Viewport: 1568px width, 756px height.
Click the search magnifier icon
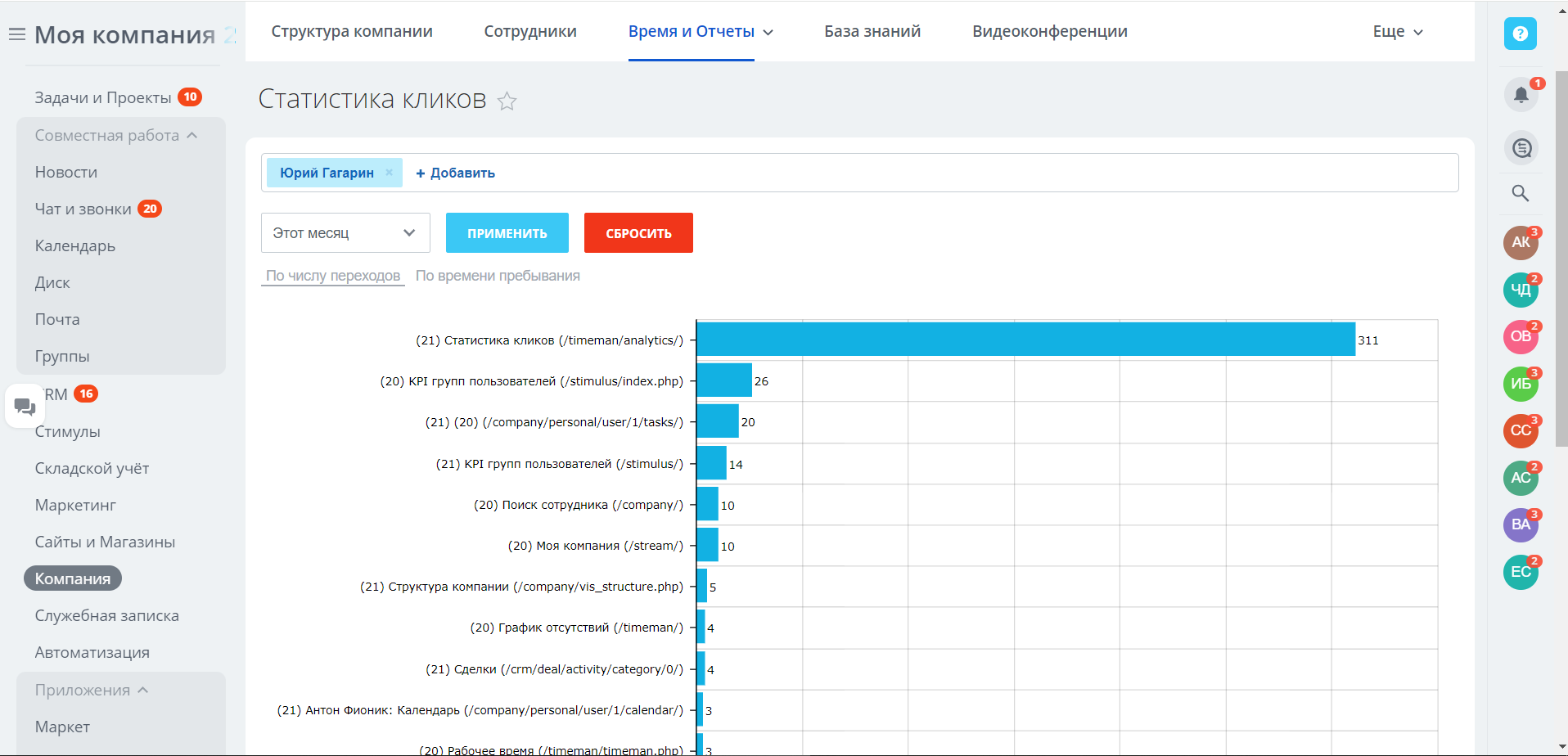click(x=1520, y=193)
